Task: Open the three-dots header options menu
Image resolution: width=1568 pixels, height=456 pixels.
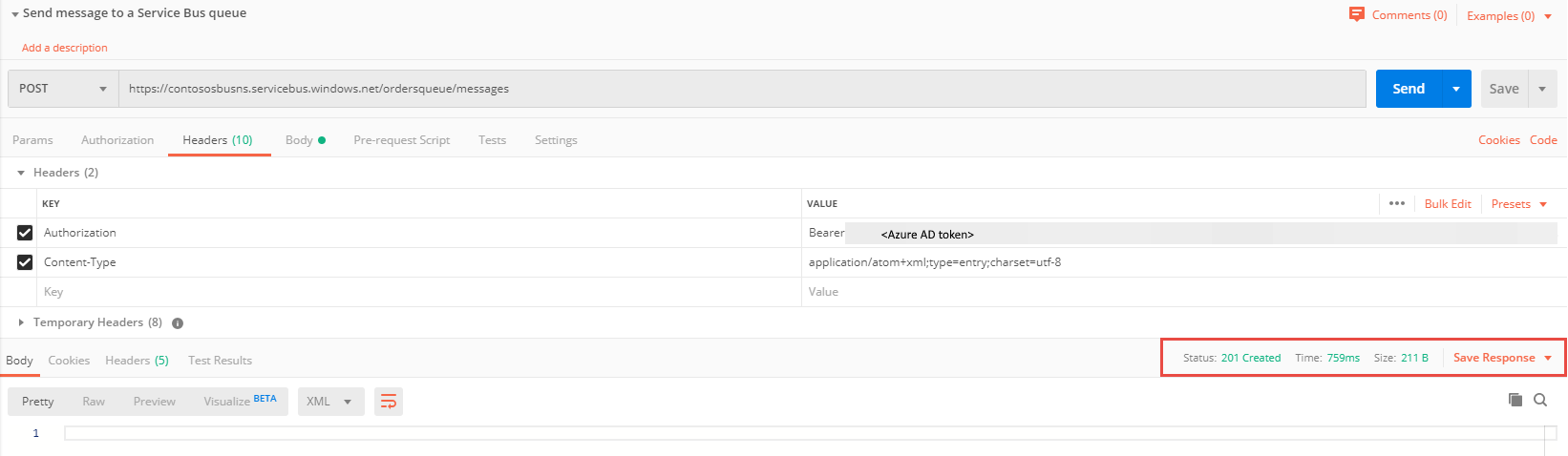Action: [1397, 203]
